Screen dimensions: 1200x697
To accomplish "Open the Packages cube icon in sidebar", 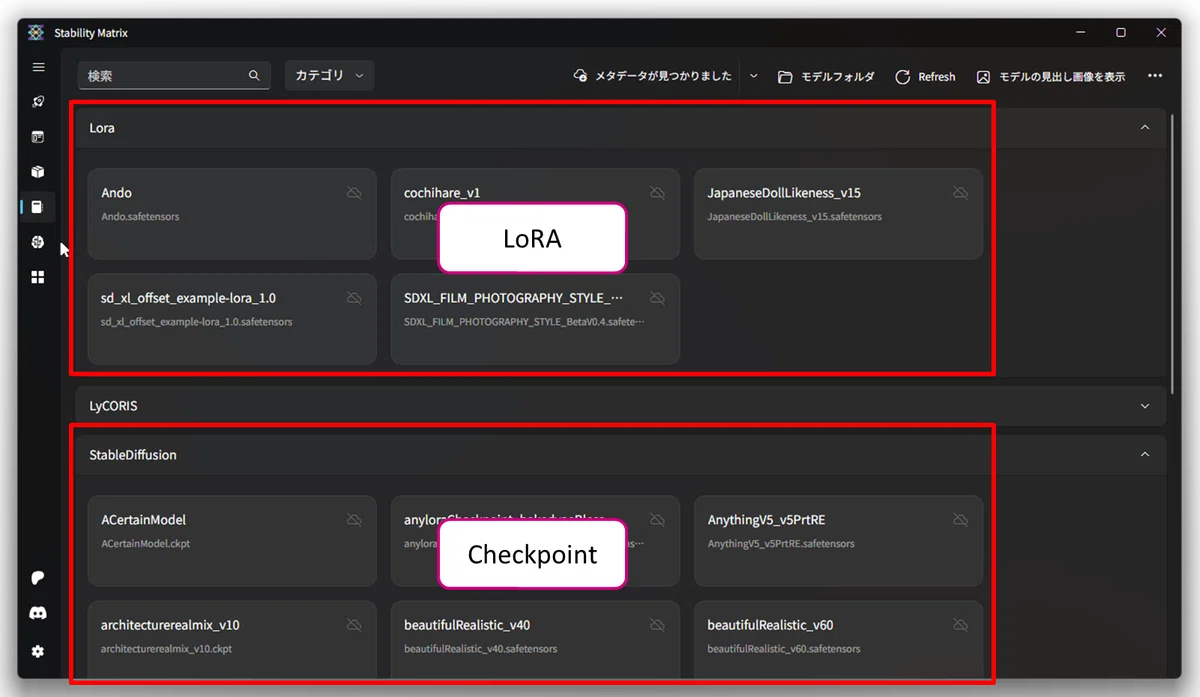I will [38, 172].
